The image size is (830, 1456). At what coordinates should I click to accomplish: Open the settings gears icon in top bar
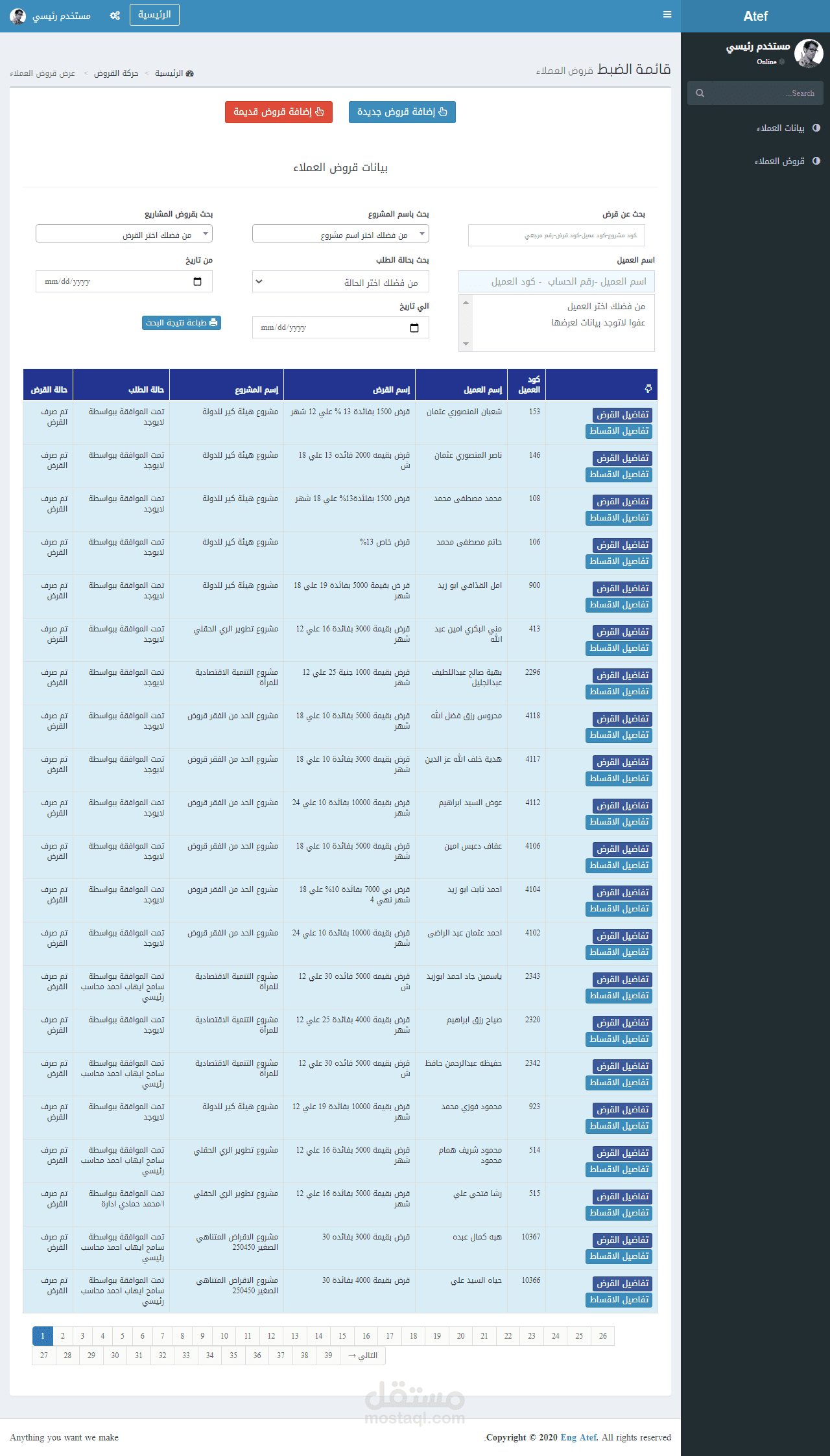pyautogui.click(x=115, y=16)
